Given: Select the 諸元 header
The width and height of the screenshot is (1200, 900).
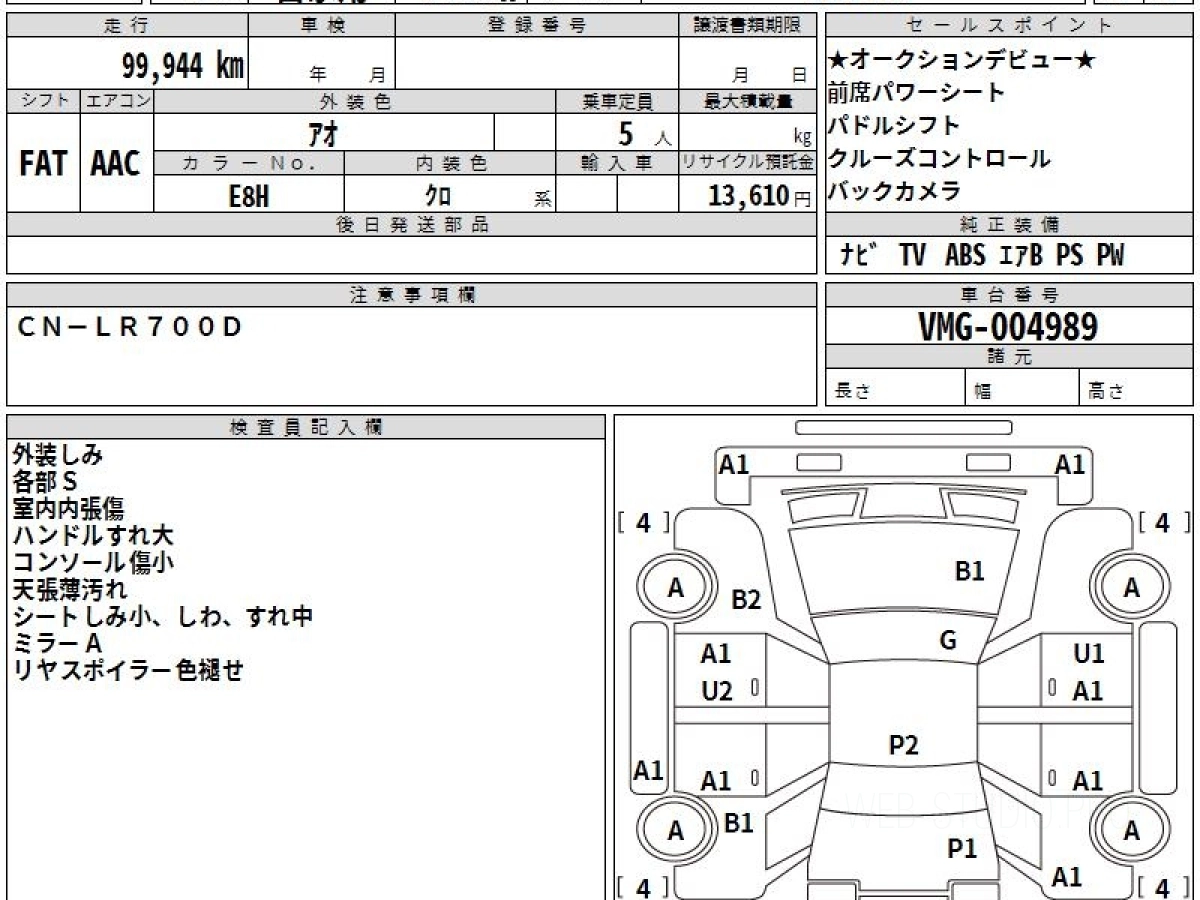Looking at the screenshot, I should (1010, 357).
